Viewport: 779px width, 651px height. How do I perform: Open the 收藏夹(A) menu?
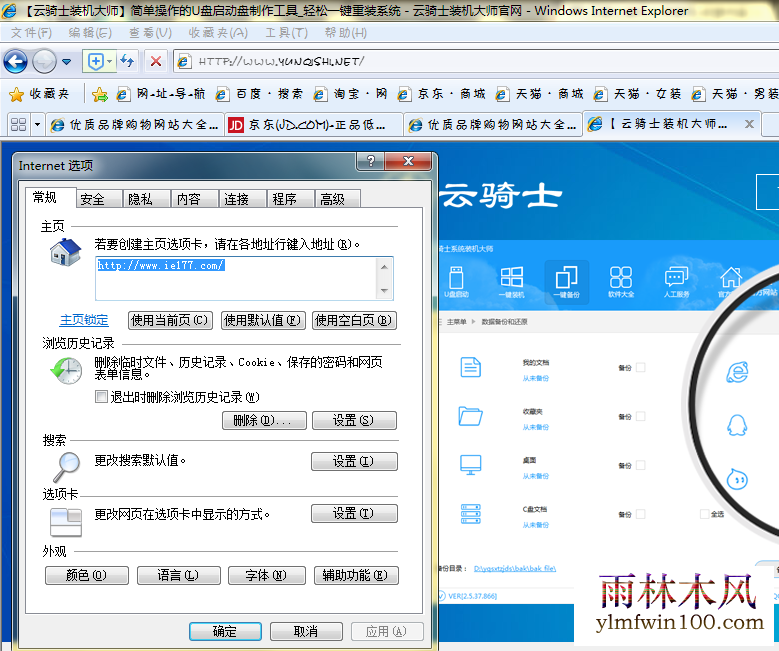(218, 33)
